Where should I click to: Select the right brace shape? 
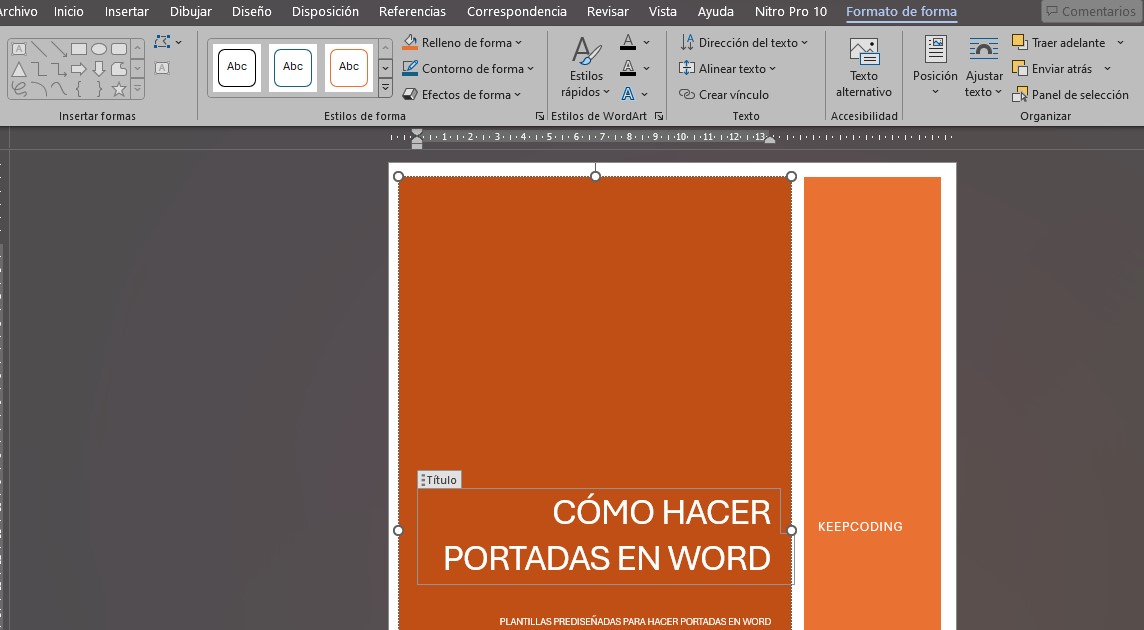point(99,90)
